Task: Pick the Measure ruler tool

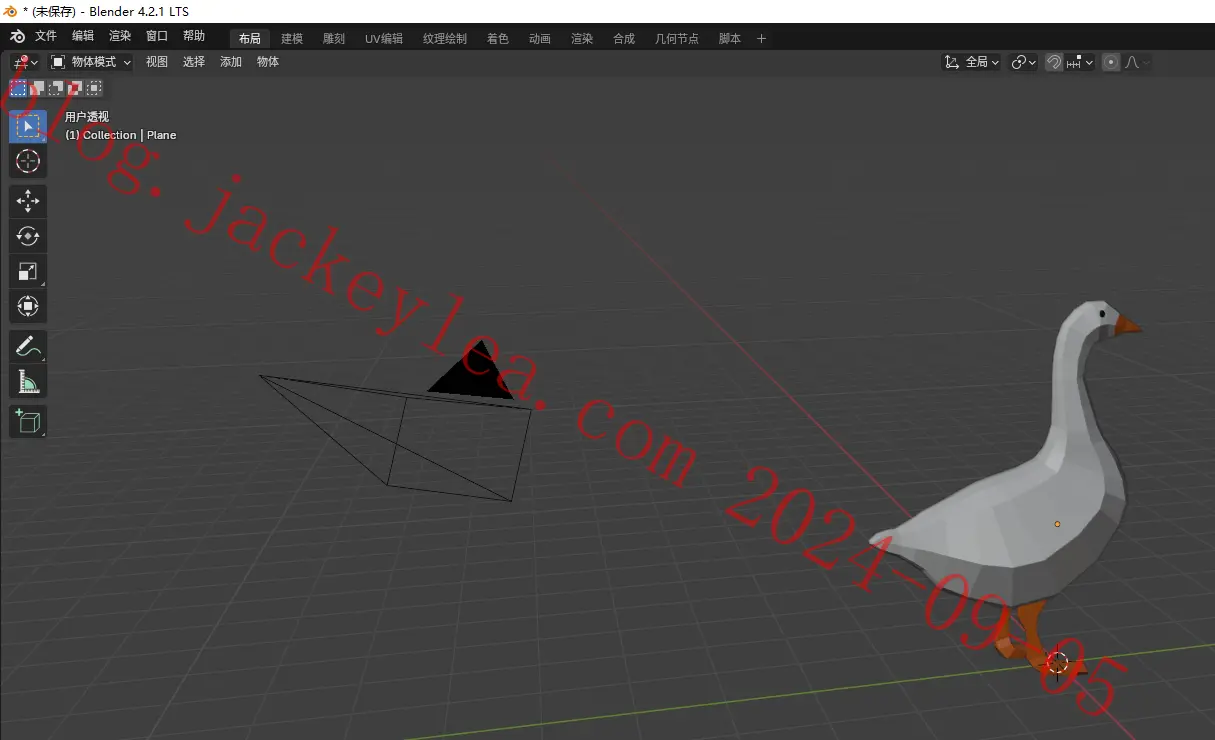Action: pos(28,382)
